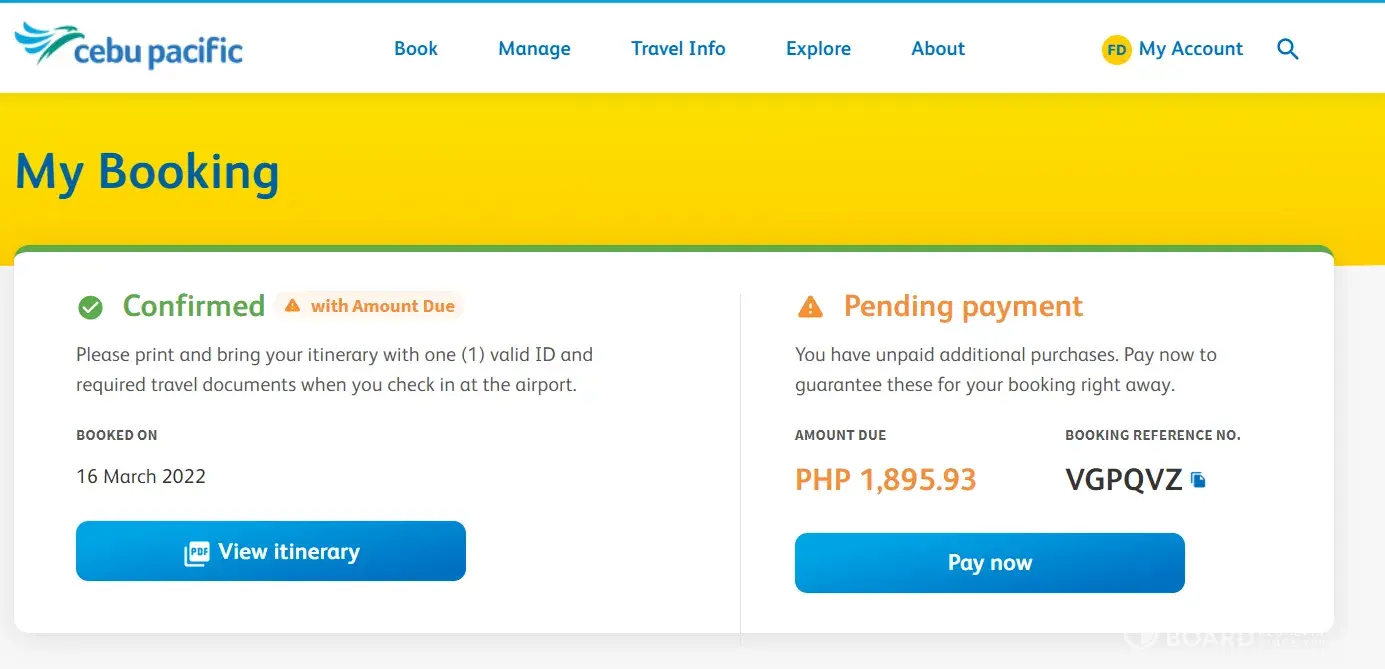Copy the booking reference with the copy icon

[1198, 480]
